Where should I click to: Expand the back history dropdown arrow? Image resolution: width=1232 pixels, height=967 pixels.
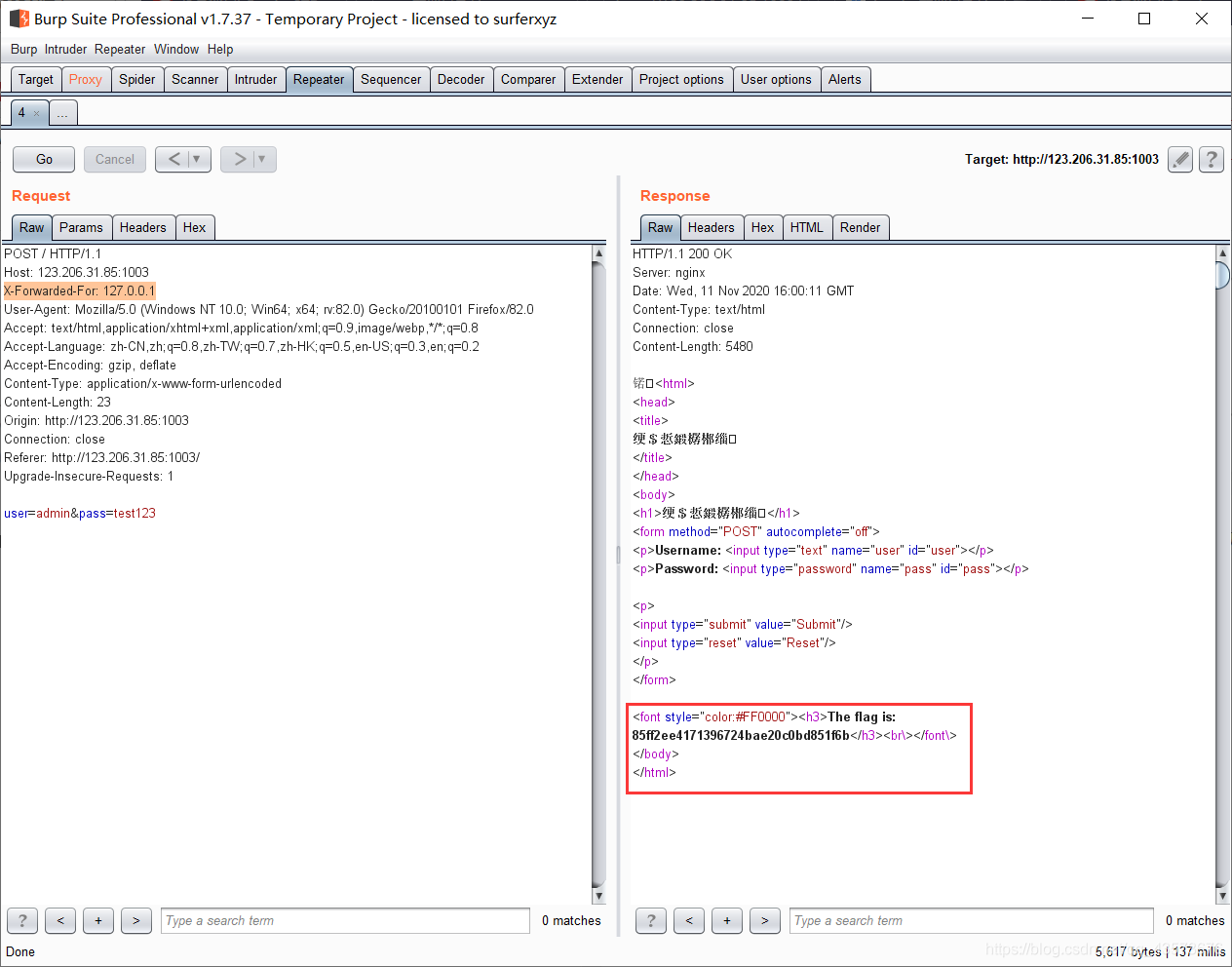198,159
